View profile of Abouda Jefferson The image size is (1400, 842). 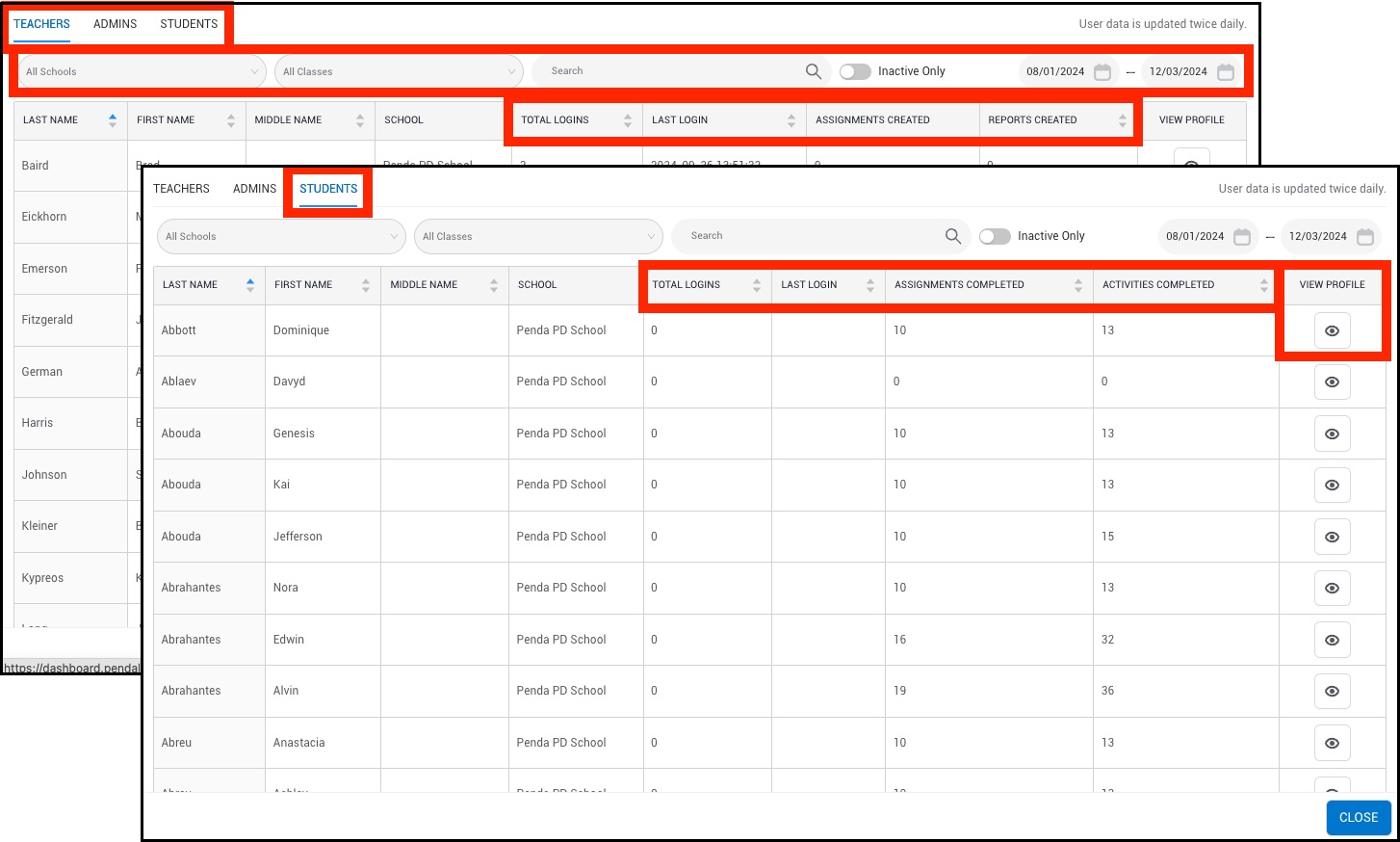pyautogui.click(x=1332, y=537)
